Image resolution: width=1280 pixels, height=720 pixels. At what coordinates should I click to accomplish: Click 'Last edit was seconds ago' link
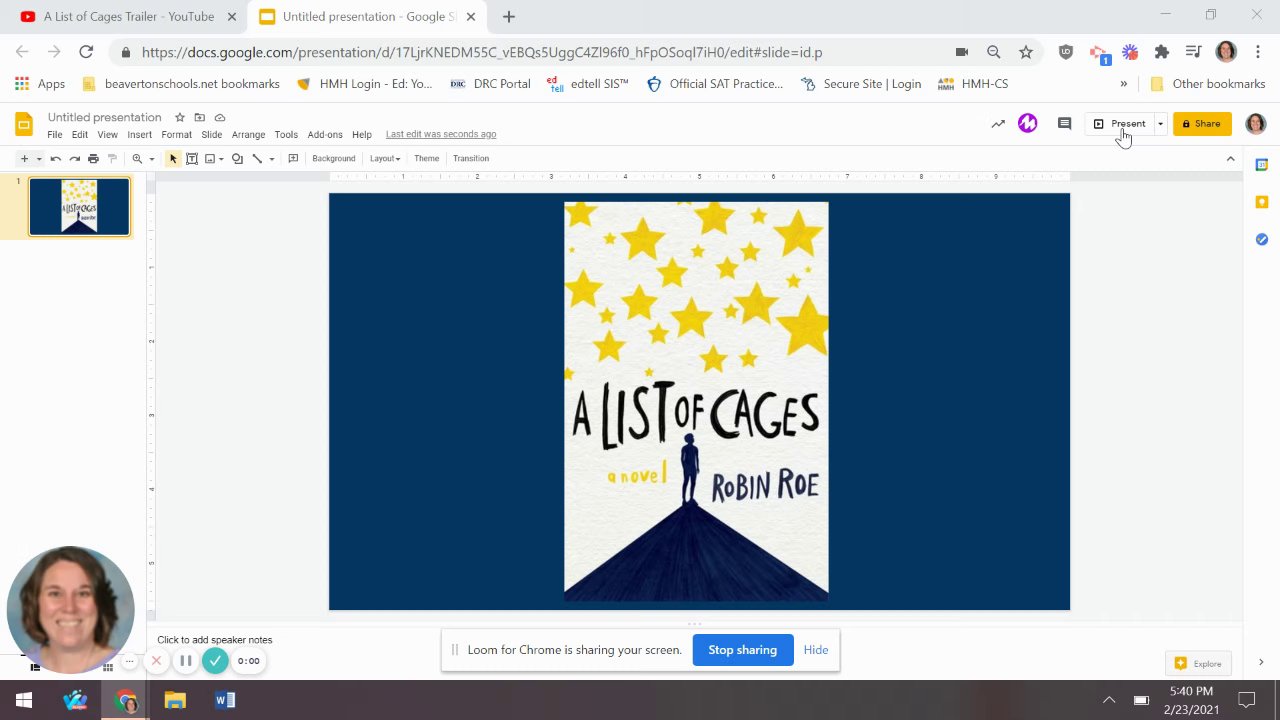click(441, 134)
